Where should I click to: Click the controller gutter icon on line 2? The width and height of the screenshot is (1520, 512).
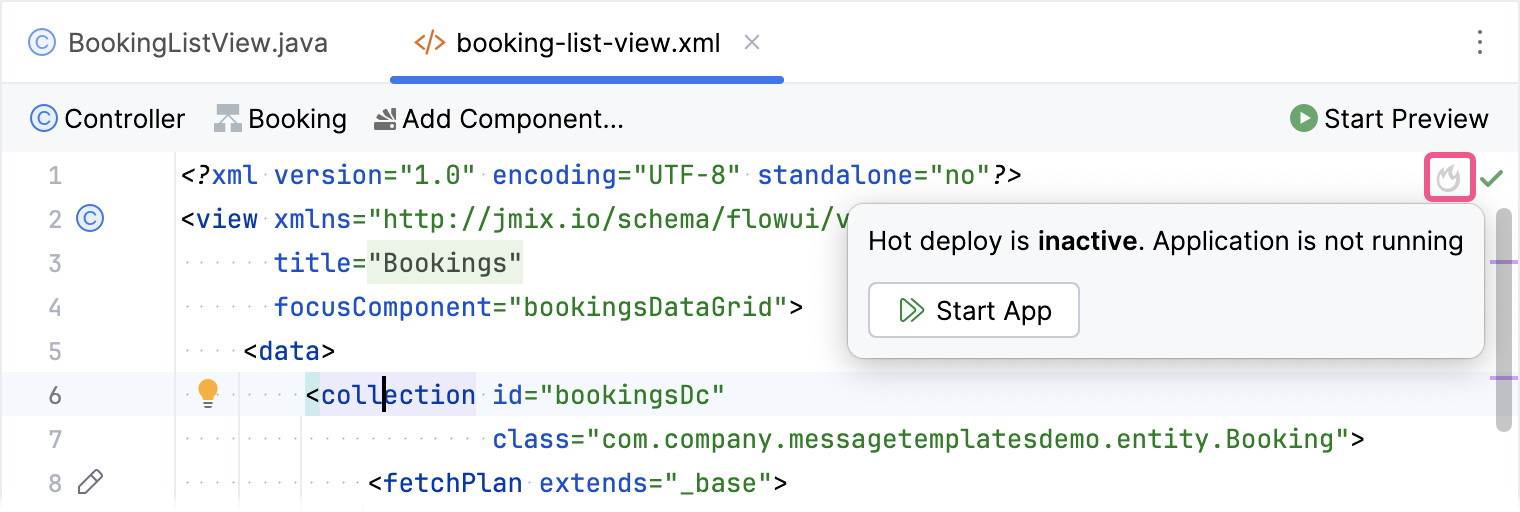click(x=90, y=219)
